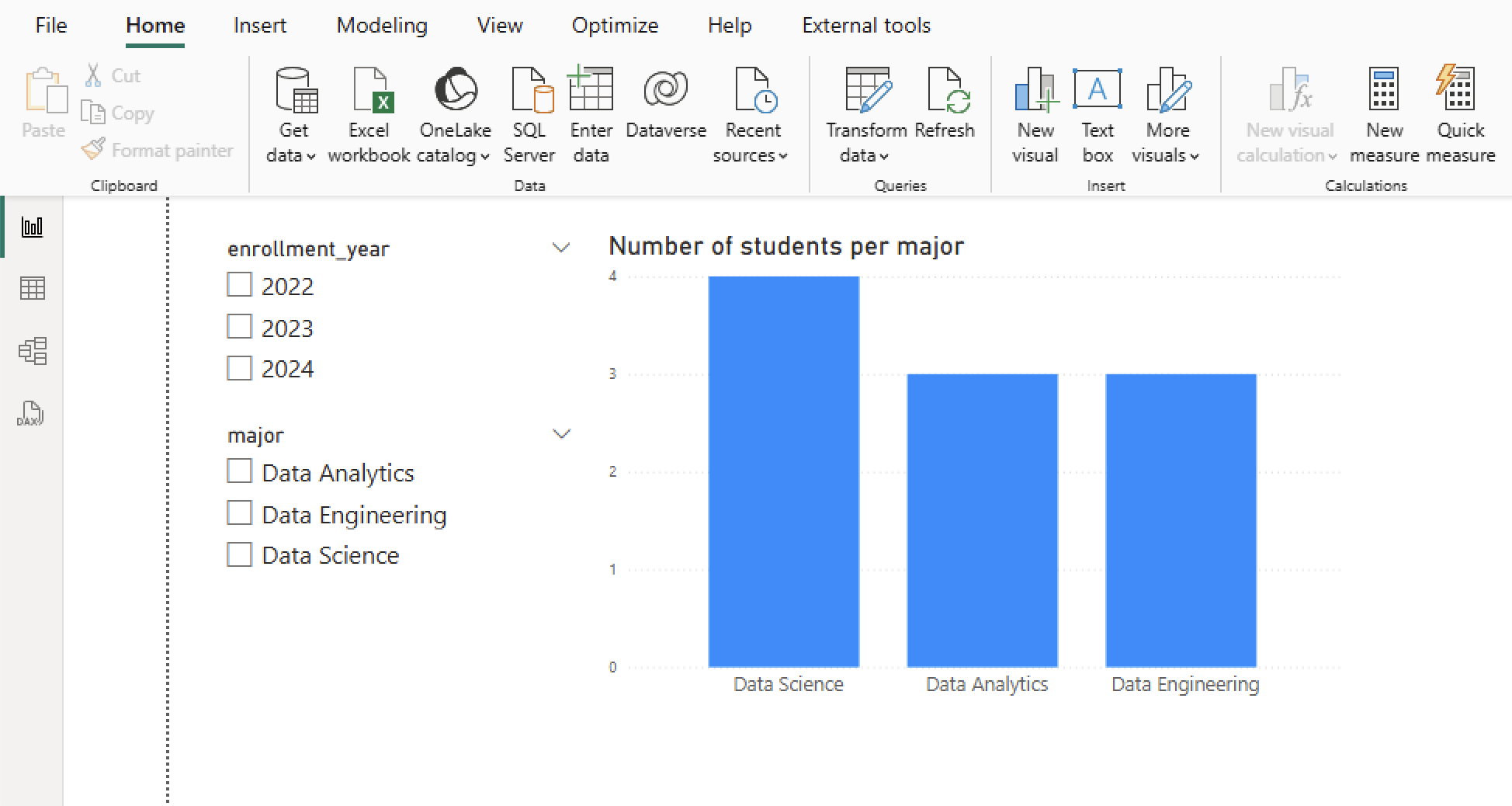Viewport: 1512px width, 806px height.
Task: Insert a Text box
Action: click(x=1097, y=114)
